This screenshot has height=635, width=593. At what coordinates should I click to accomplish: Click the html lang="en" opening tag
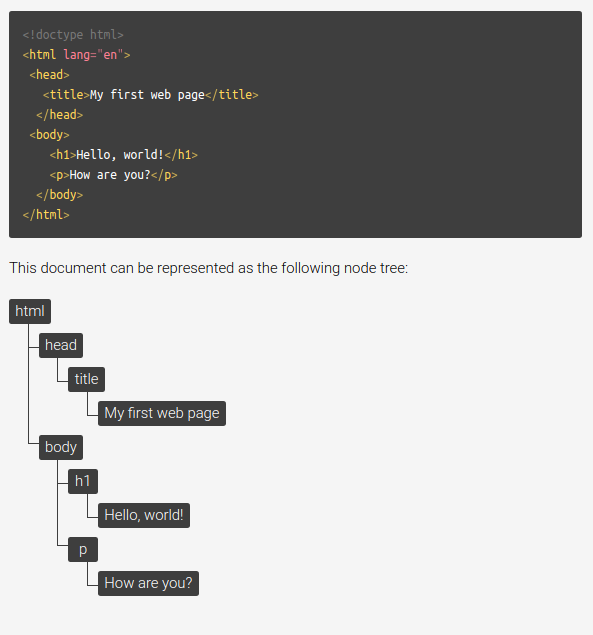(77, 55)
